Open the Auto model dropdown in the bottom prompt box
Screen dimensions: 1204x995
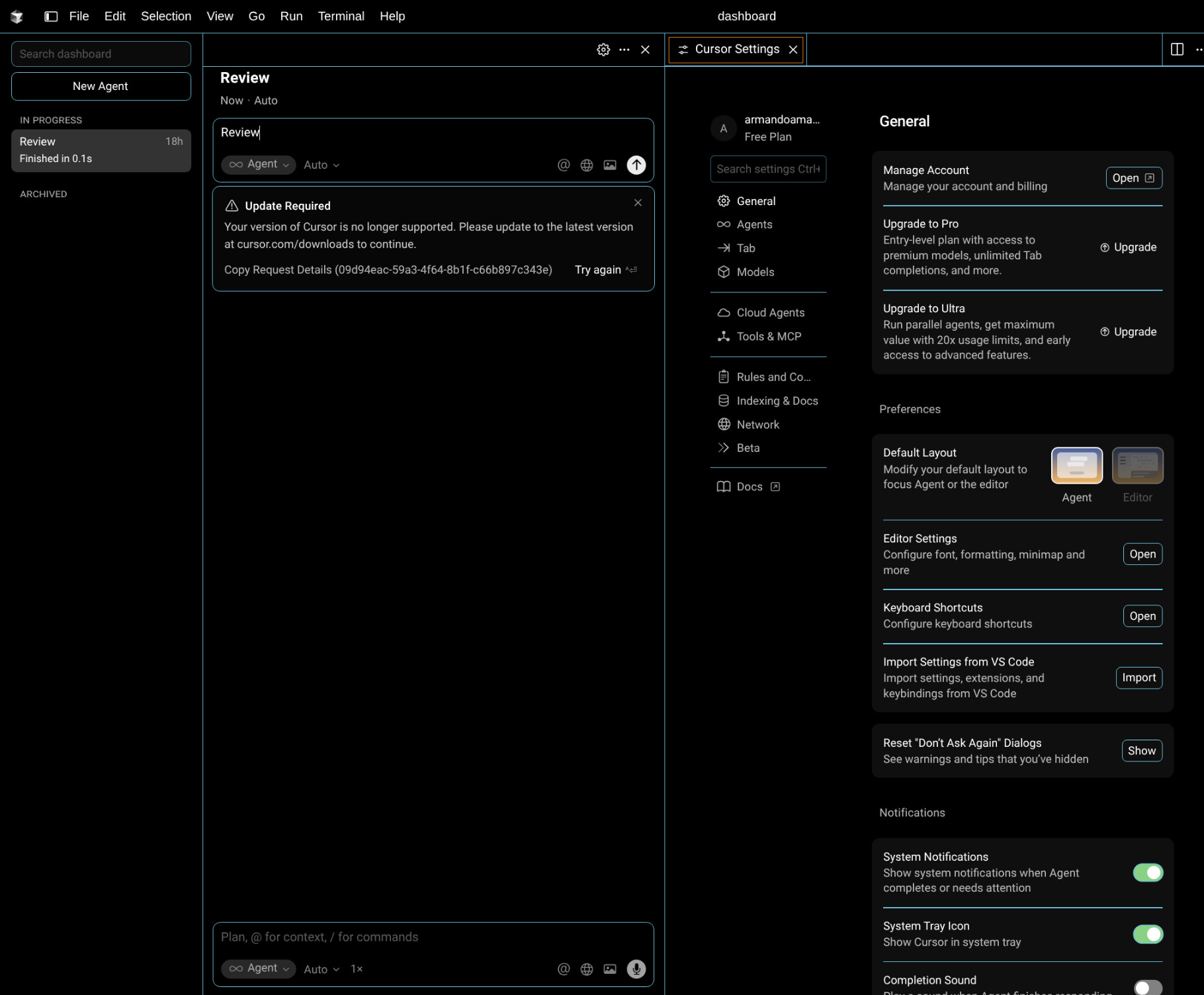coord(322,969)
